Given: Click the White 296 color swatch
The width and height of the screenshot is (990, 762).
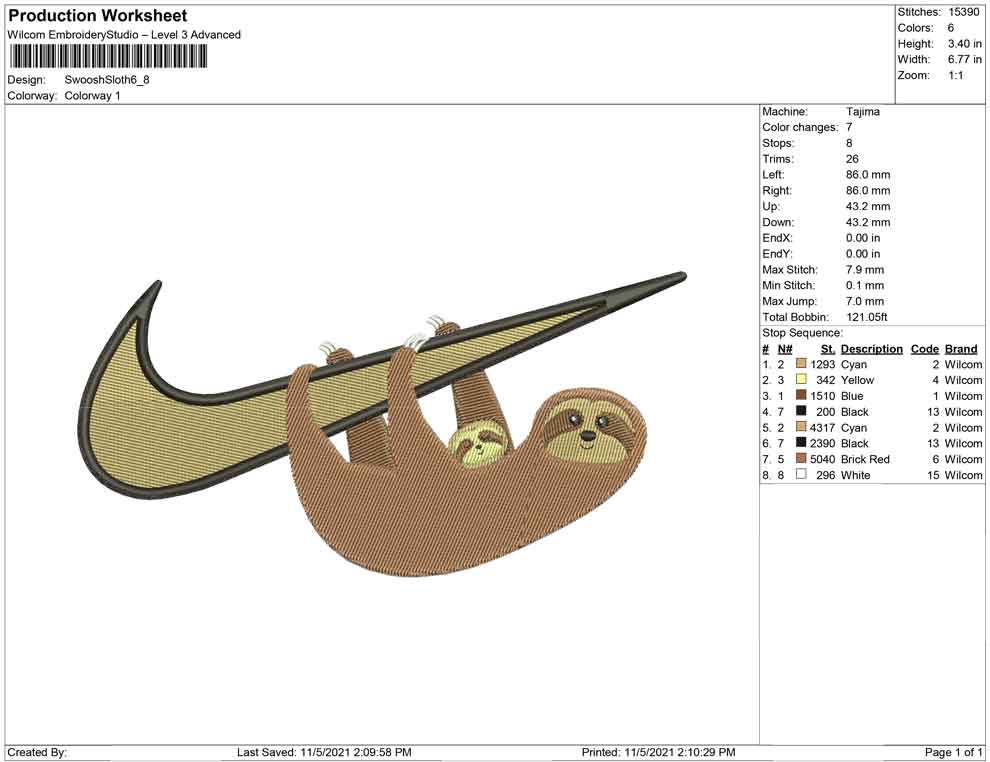Looking at the screenshot, I should click(801, 474).
